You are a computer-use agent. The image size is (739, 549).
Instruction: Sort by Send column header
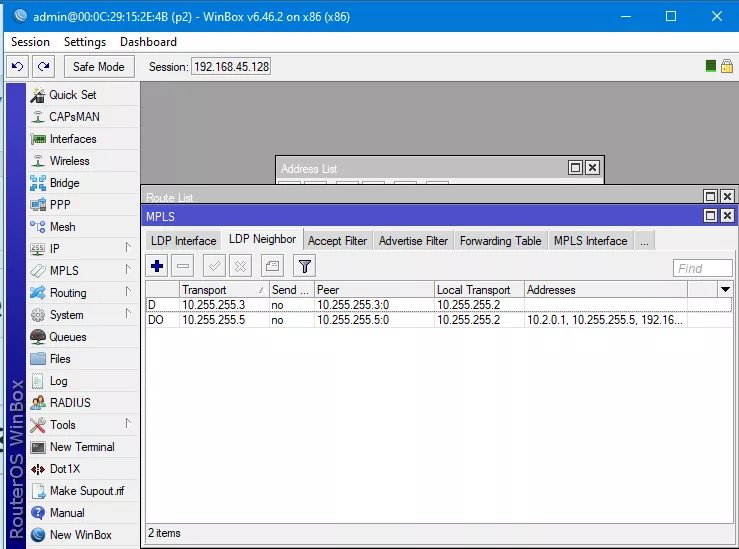[292, 289]
